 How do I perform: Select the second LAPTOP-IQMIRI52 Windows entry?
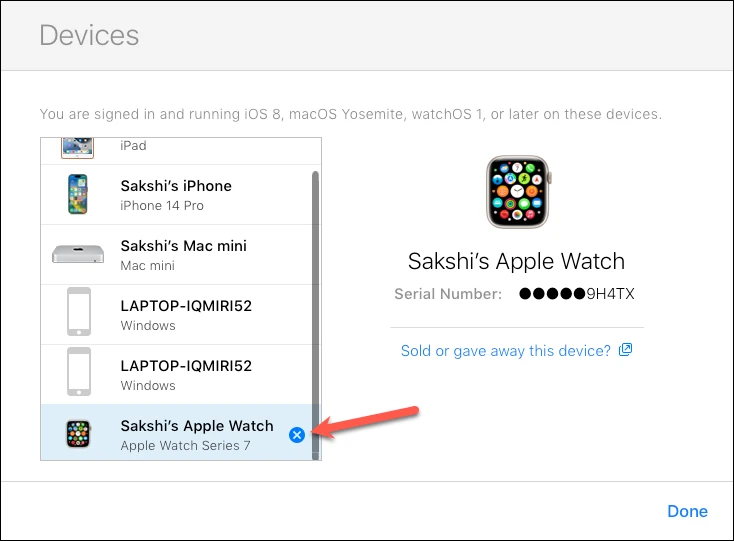click(x=176, y=374)
